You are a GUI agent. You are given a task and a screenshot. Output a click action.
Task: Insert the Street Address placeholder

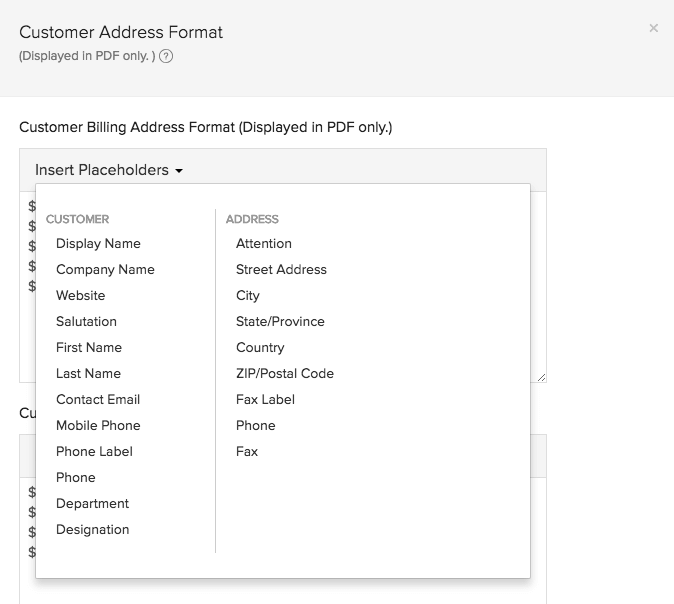click(281, 269)
